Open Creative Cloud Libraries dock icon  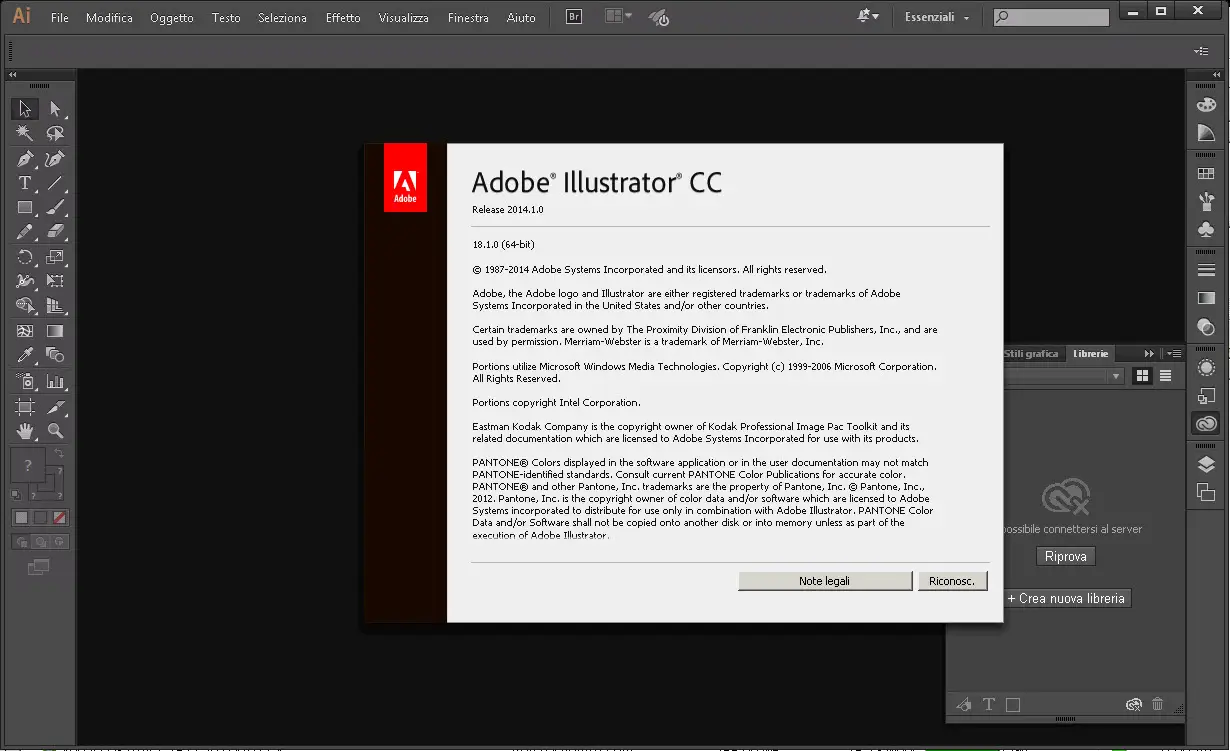click(x=1207, y=424)
